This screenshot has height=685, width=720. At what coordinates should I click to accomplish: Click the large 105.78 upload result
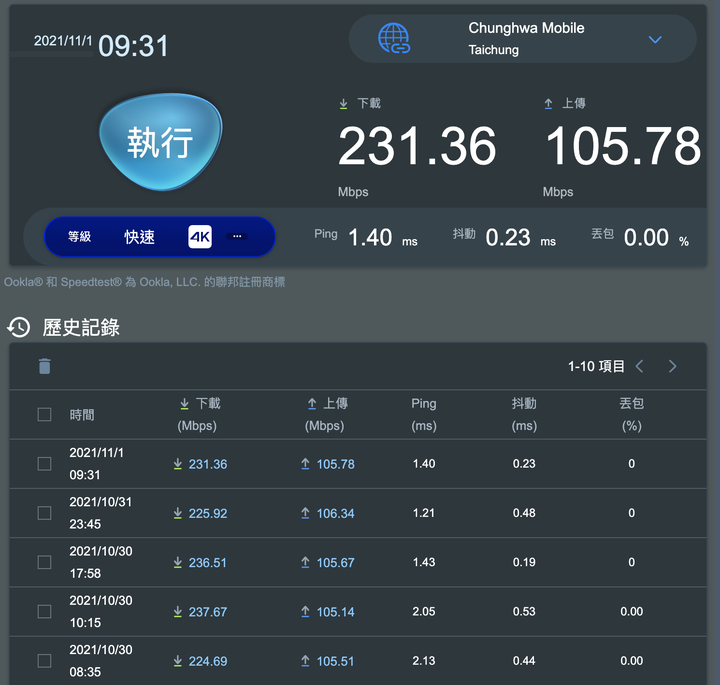pyautogui.click(x=623, y=146)
